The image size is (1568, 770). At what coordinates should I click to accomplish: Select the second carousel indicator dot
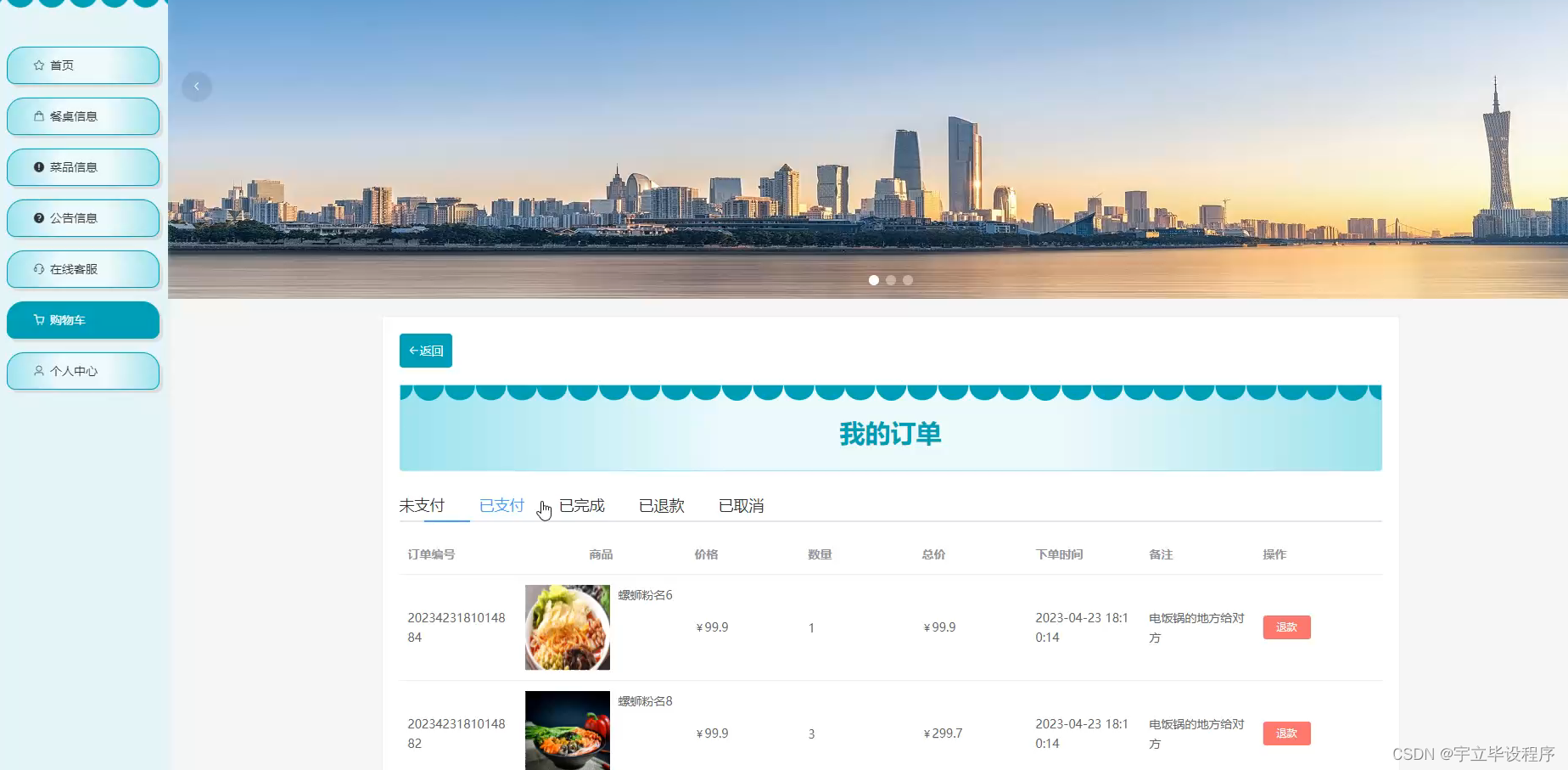point(891,280)
